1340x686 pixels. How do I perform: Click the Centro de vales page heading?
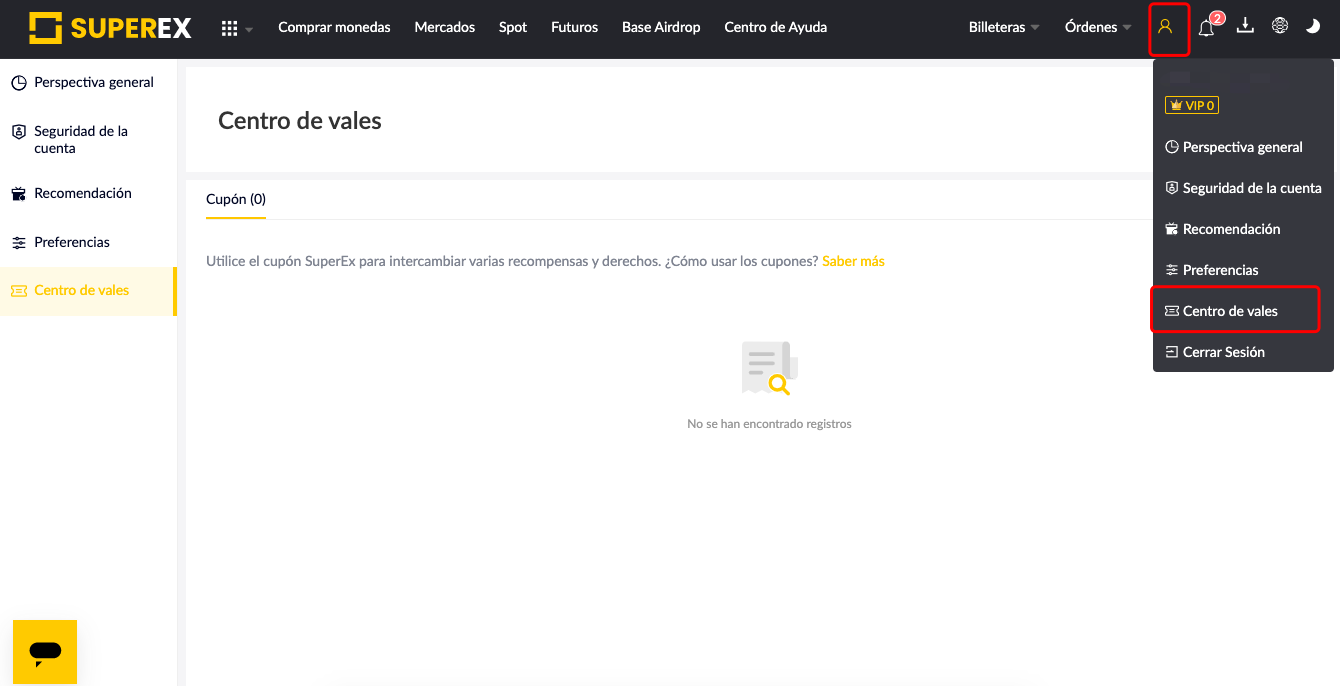(300, 121)
